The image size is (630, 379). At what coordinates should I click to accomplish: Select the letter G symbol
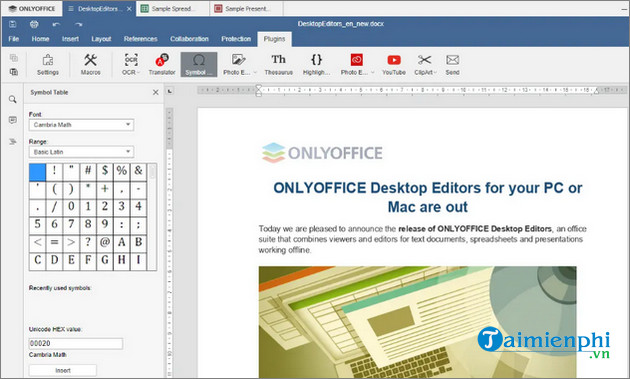click(105, 260)
